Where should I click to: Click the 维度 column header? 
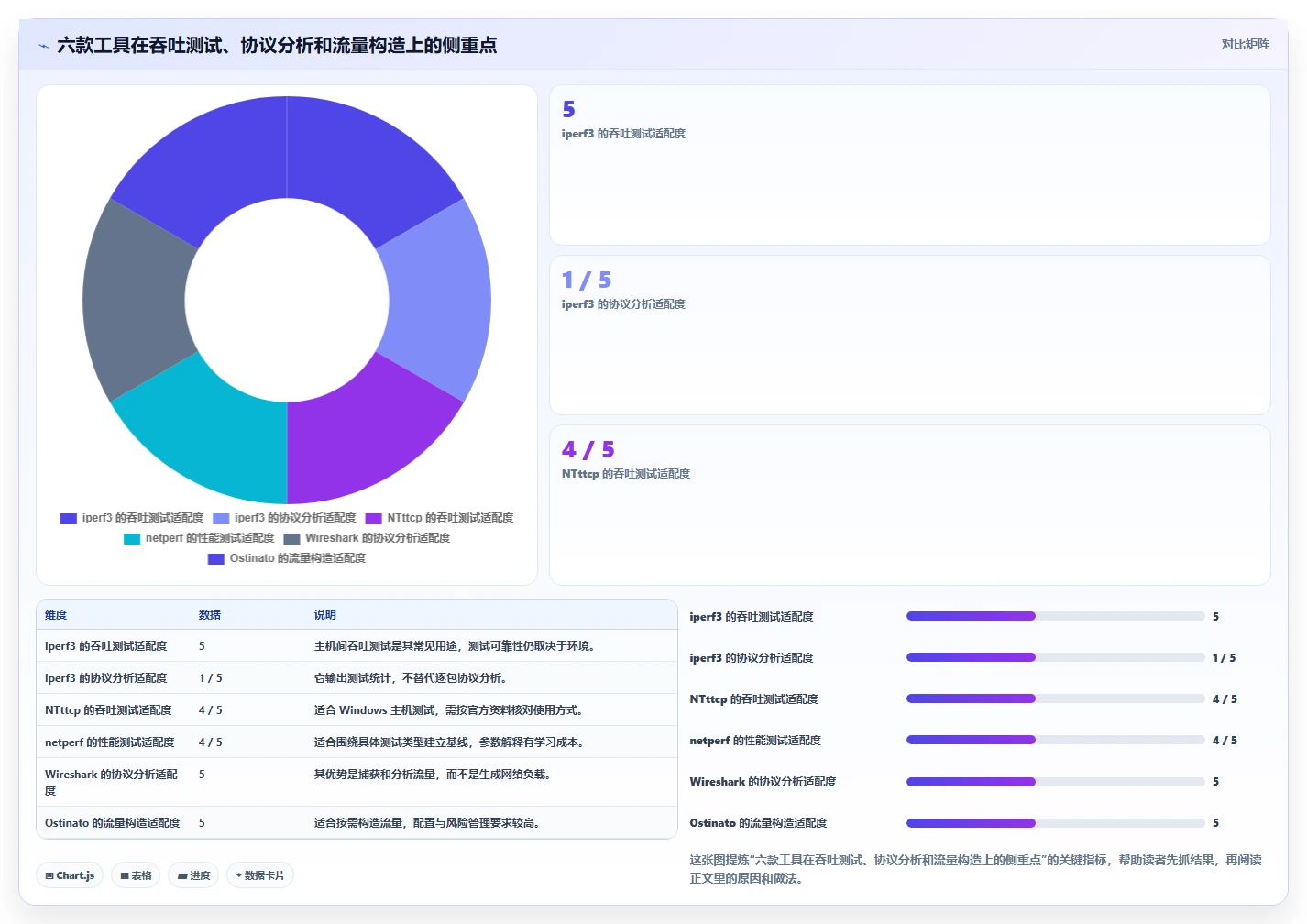(x=56, y=615)
